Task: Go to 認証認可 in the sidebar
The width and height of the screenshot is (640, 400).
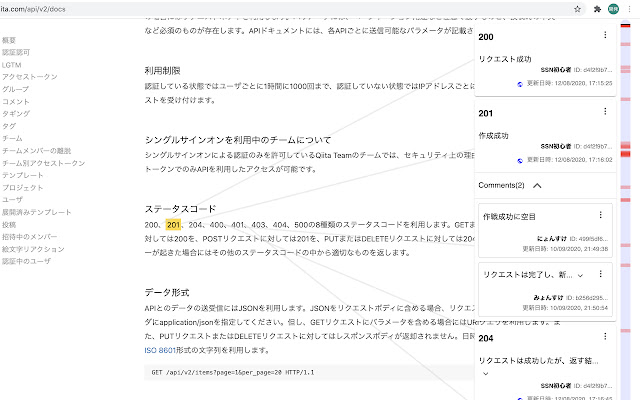Action: click(x=16, y=52)
